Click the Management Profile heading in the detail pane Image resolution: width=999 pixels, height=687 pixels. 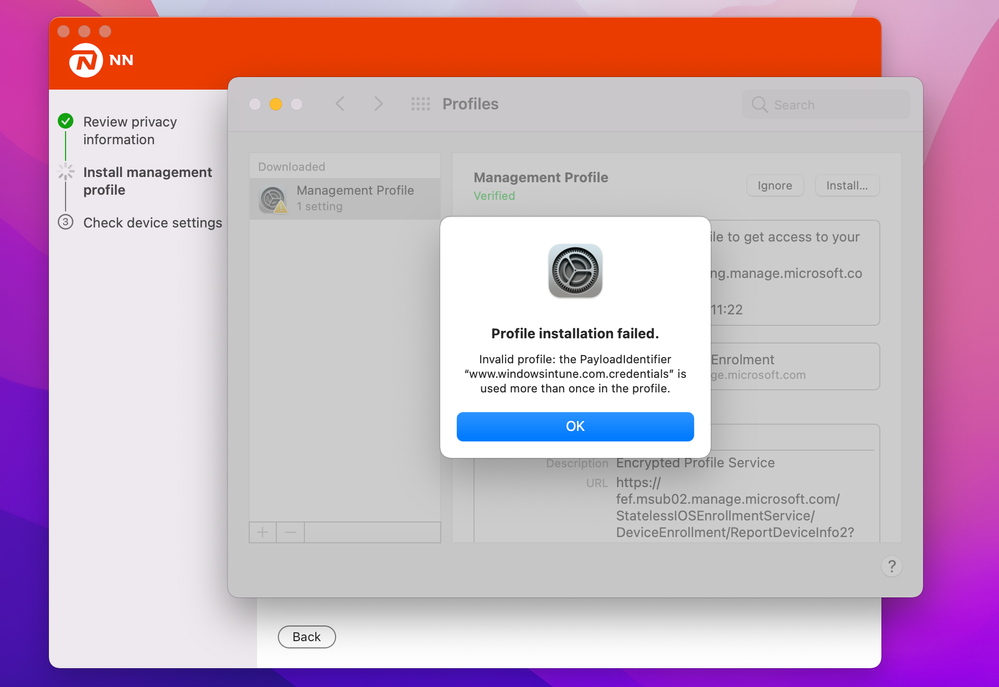tap(540, 177)
